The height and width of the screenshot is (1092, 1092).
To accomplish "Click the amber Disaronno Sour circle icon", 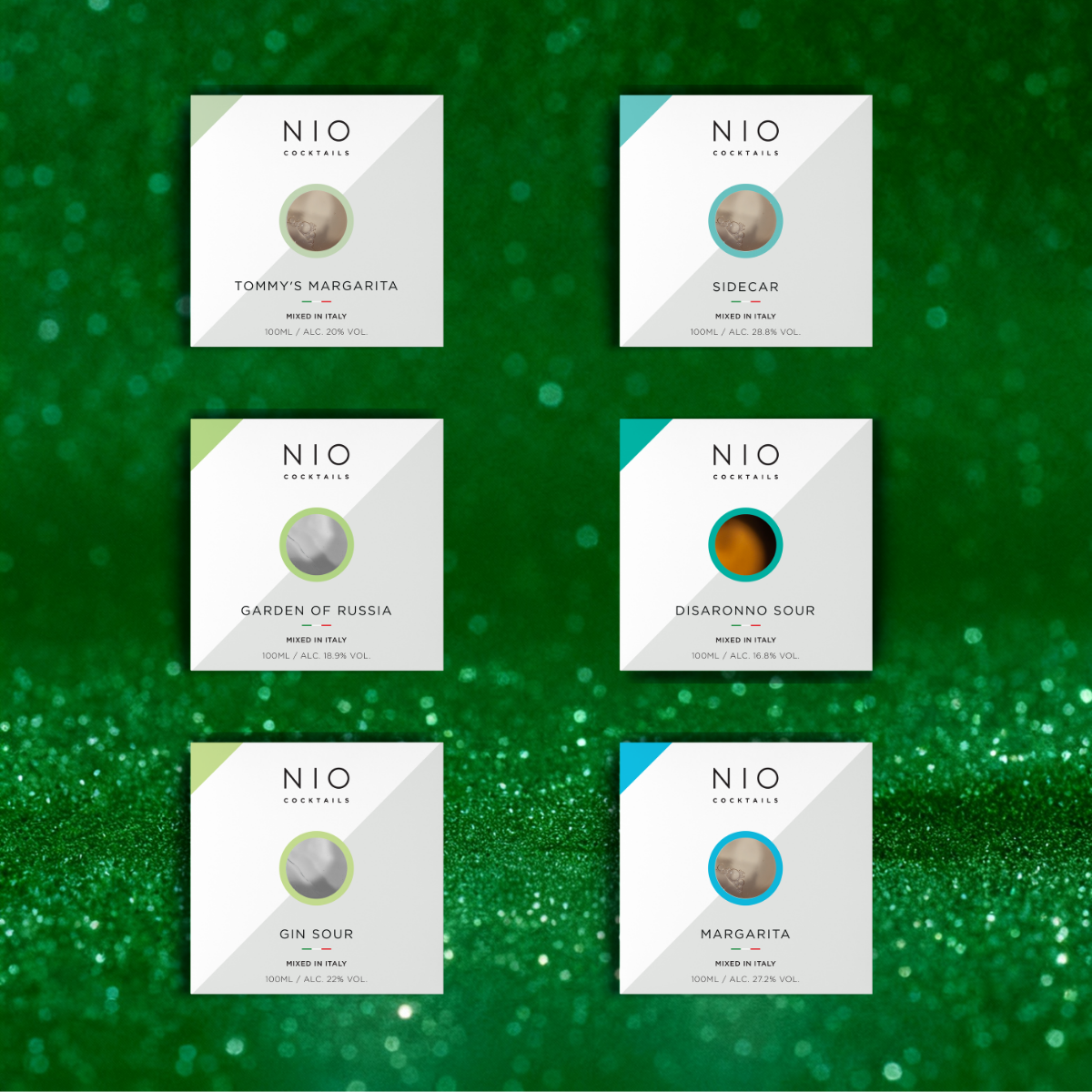I will coord(745,545).
